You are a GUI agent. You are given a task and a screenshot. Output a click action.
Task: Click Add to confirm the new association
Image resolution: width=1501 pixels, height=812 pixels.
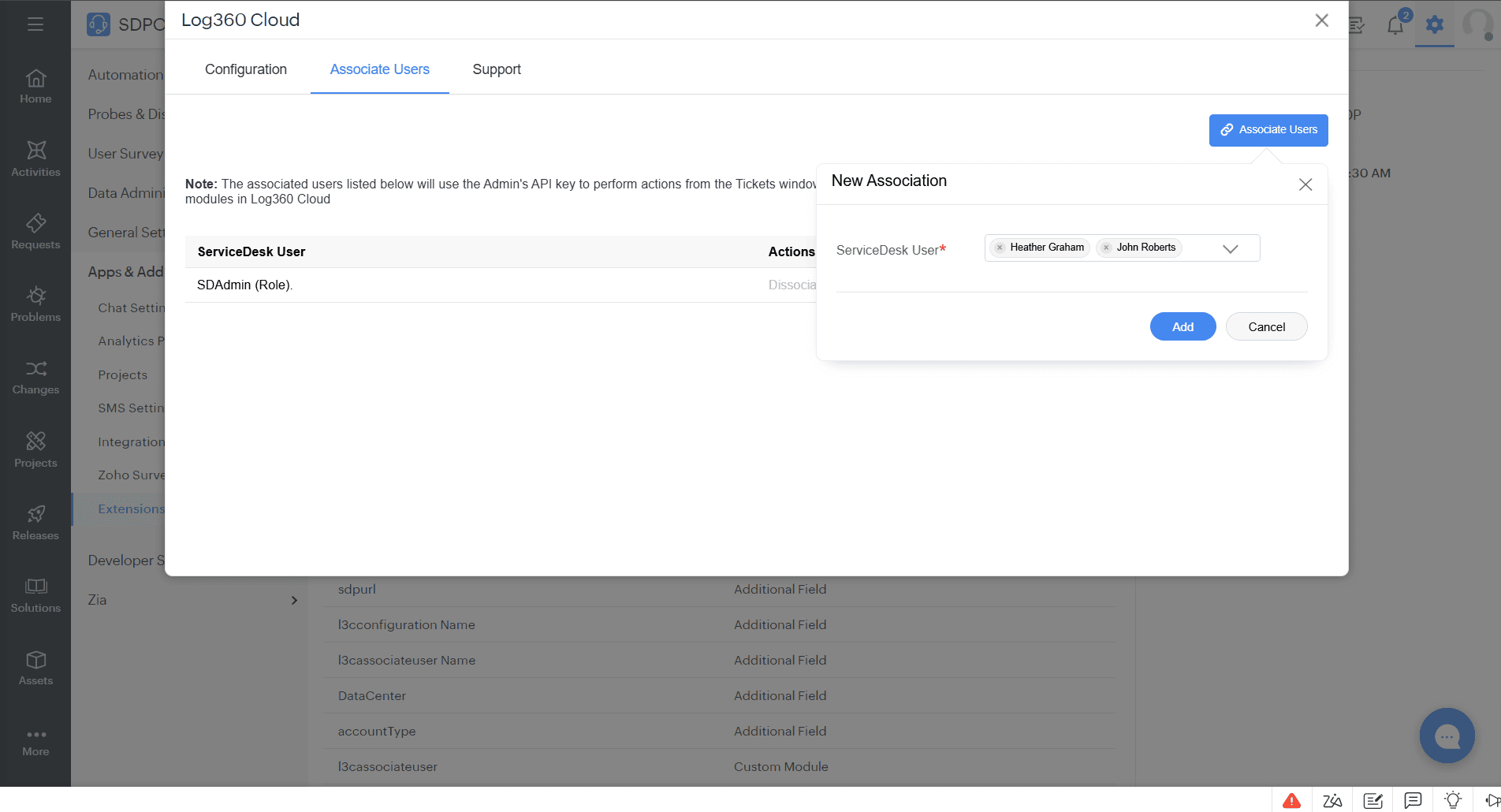click(1183, 326)
